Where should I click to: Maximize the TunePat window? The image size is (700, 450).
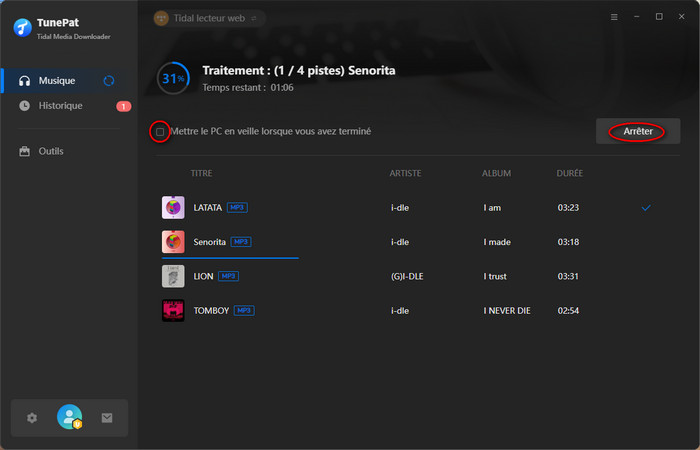pos(659,17)
